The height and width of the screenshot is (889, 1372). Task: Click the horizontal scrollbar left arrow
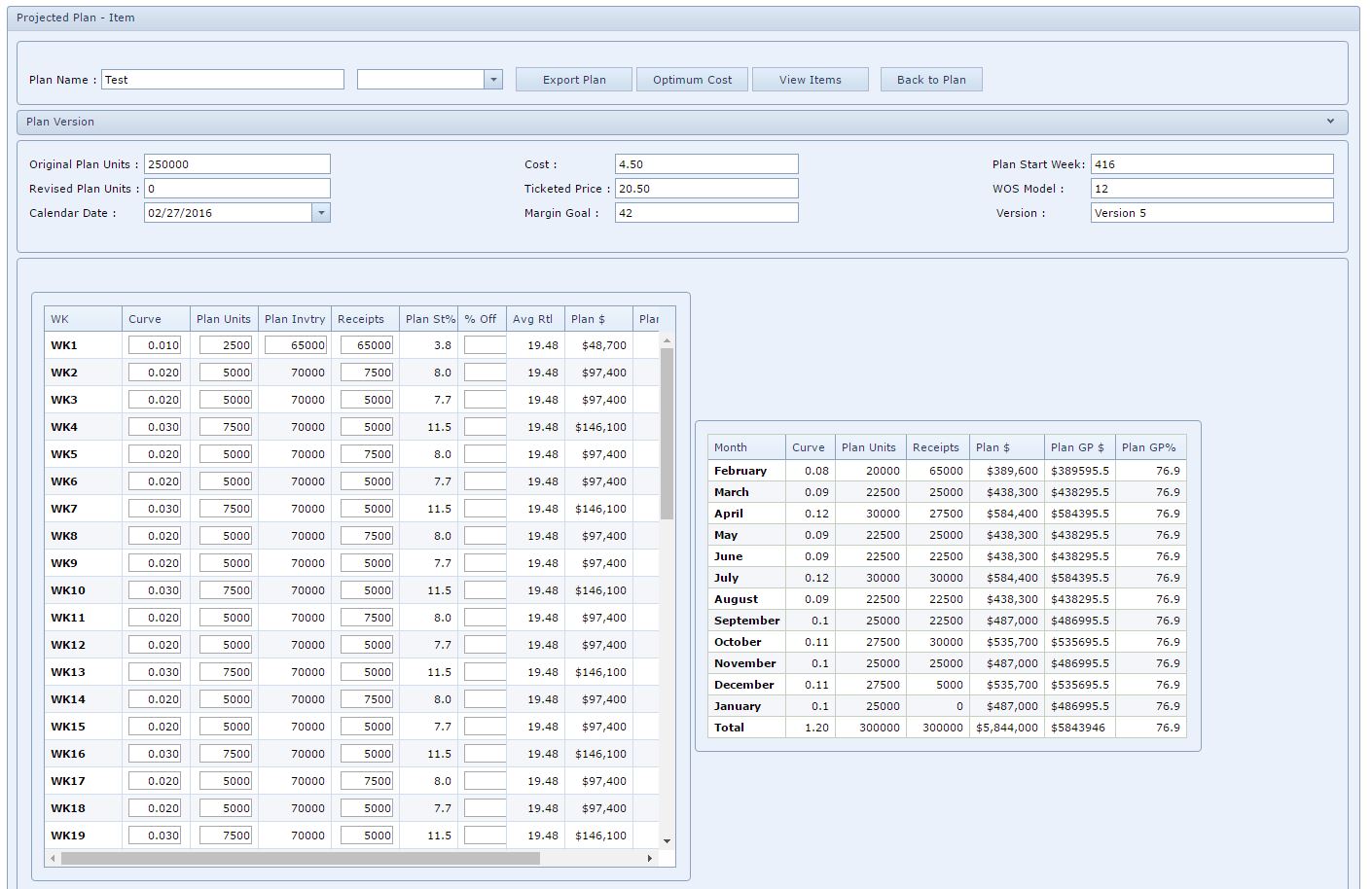[53, 859]
